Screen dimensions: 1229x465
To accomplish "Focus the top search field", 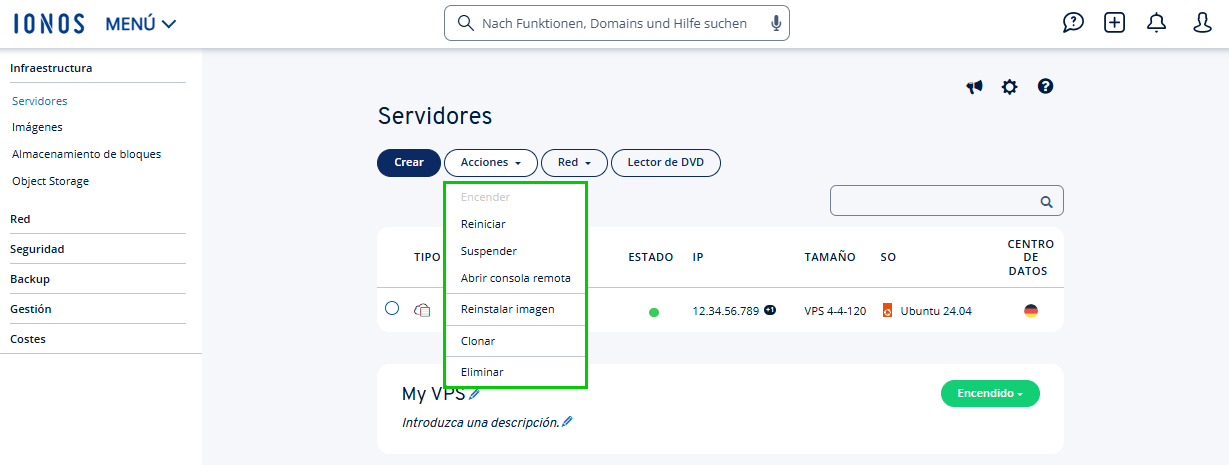I will 616,23.
